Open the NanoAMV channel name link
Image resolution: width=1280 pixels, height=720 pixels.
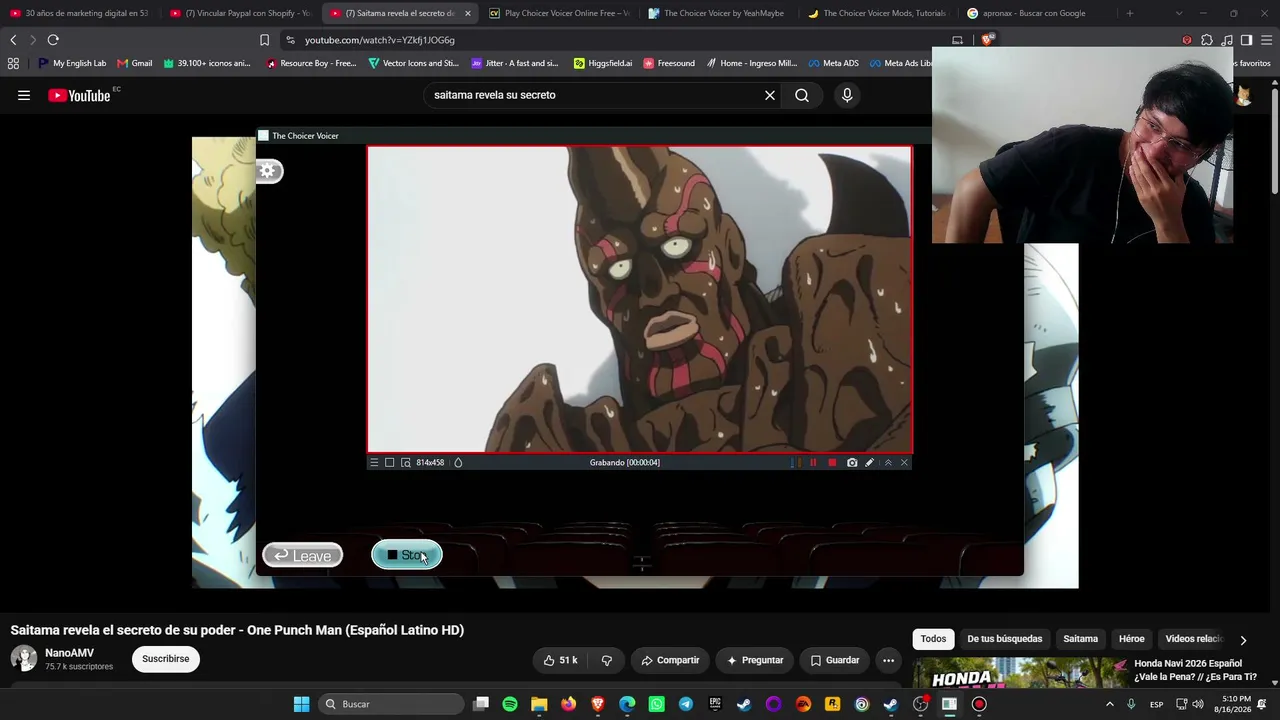(x=69, y=653)
